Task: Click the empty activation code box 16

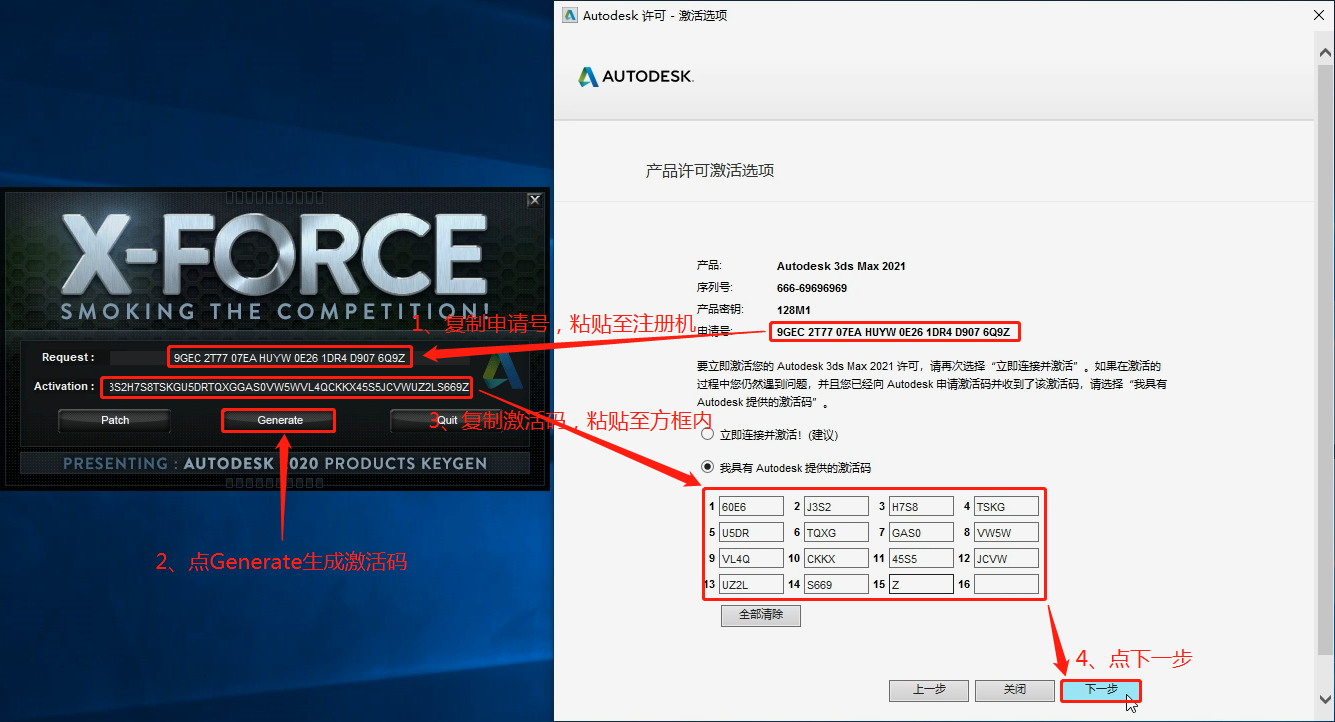Action: pyautogui.click(x=1006, y=585)
